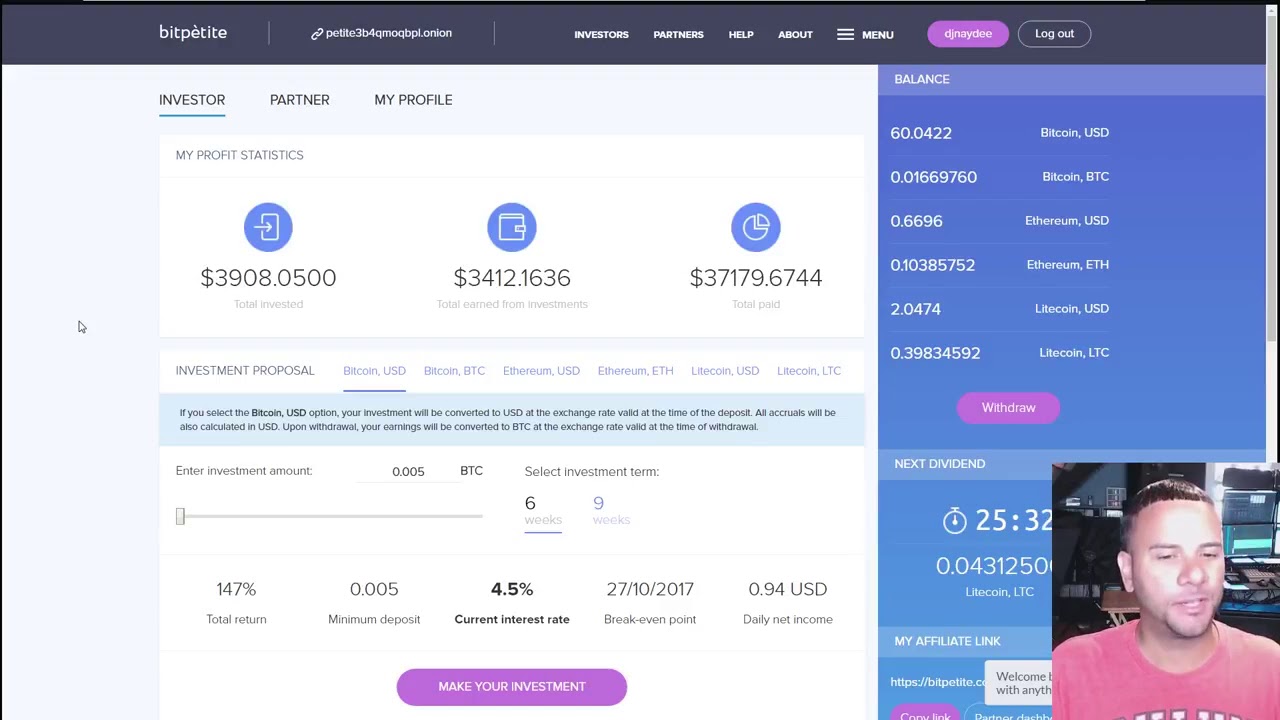The width and height of the screenshot is (1280, 720).
Task: Click the 4.5% Current interest rate
Action: 512,589
